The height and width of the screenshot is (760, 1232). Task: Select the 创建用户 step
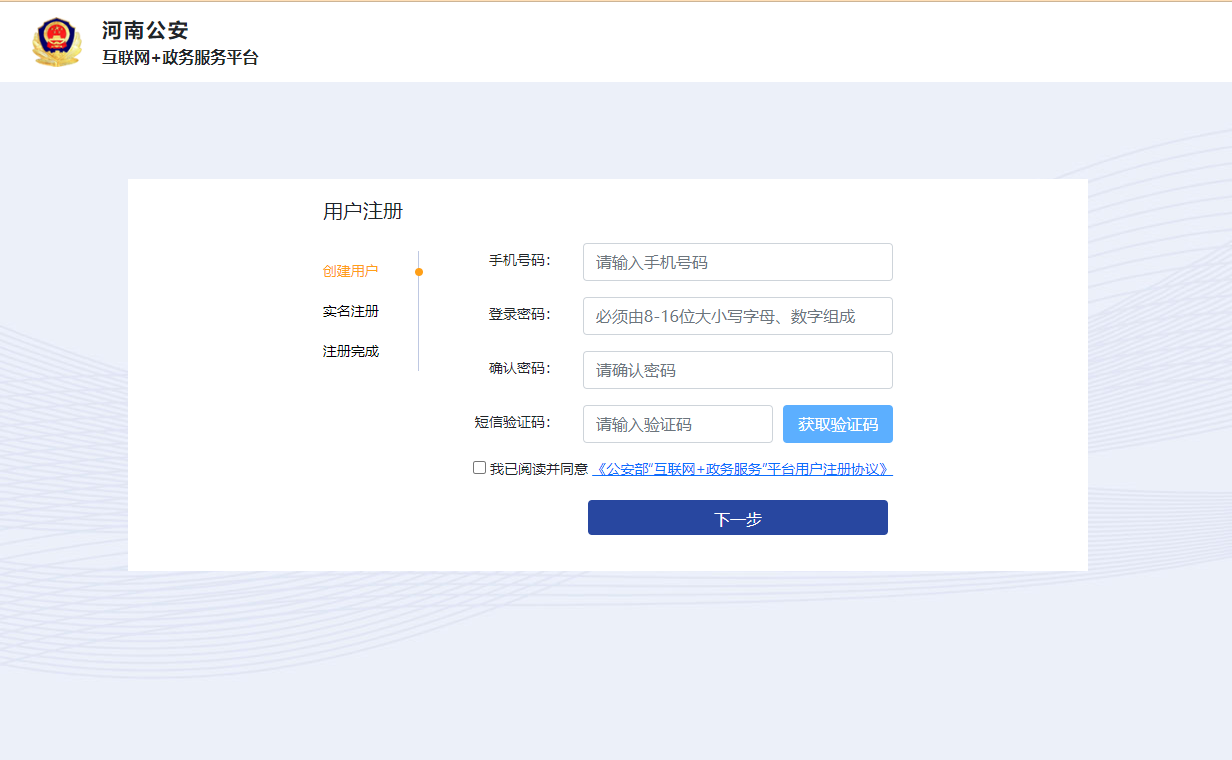pos(350,271)
